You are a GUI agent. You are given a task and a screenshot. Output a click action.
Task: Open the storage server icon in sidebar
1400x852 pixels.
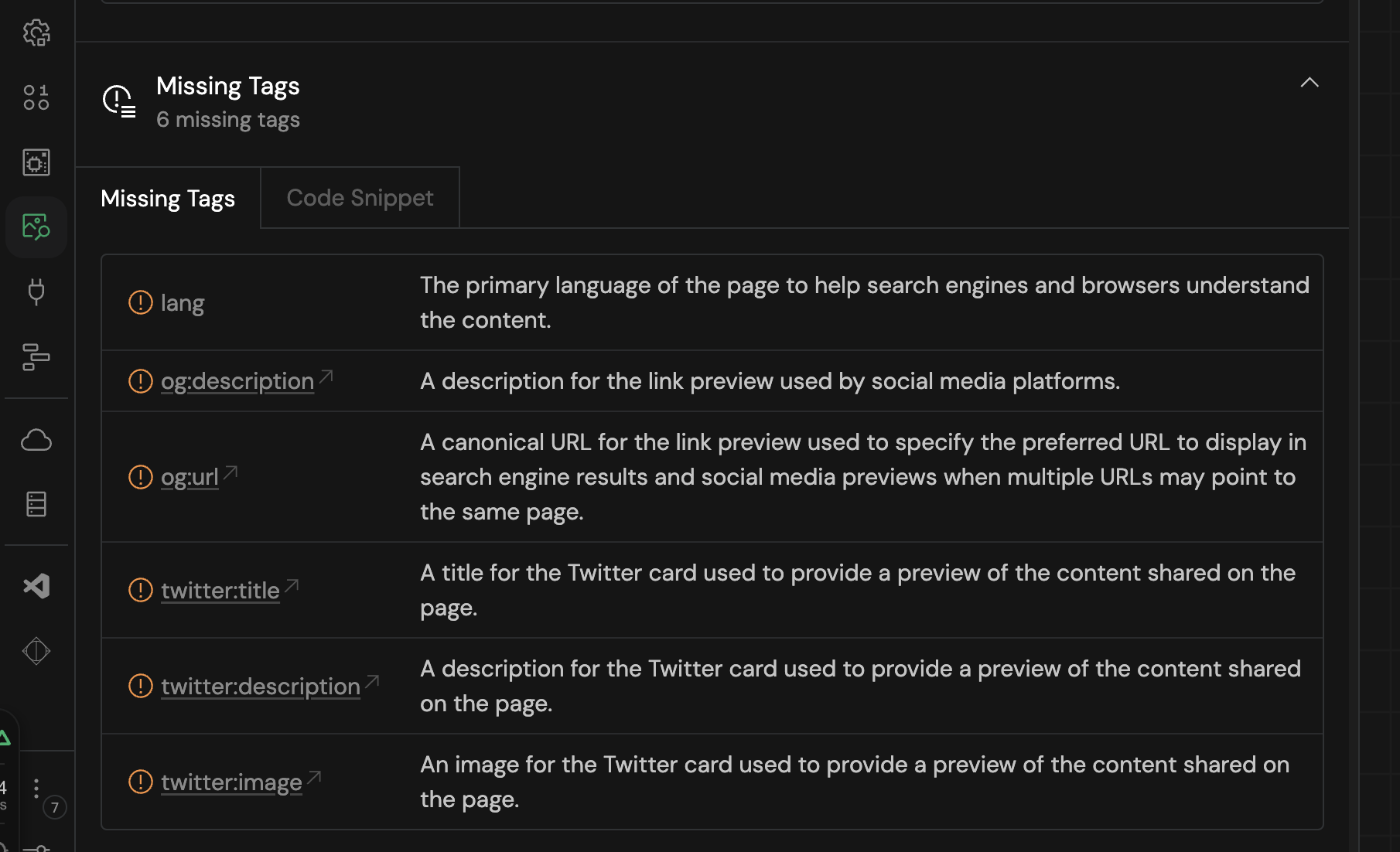click(x=36, y=504)
